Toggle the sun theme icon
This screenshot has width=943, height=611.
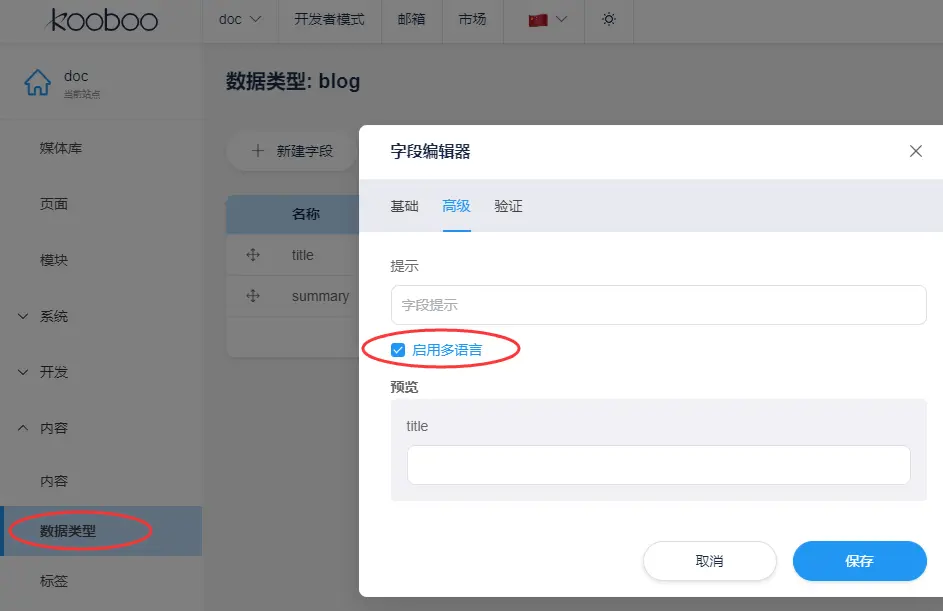(609, 19)
